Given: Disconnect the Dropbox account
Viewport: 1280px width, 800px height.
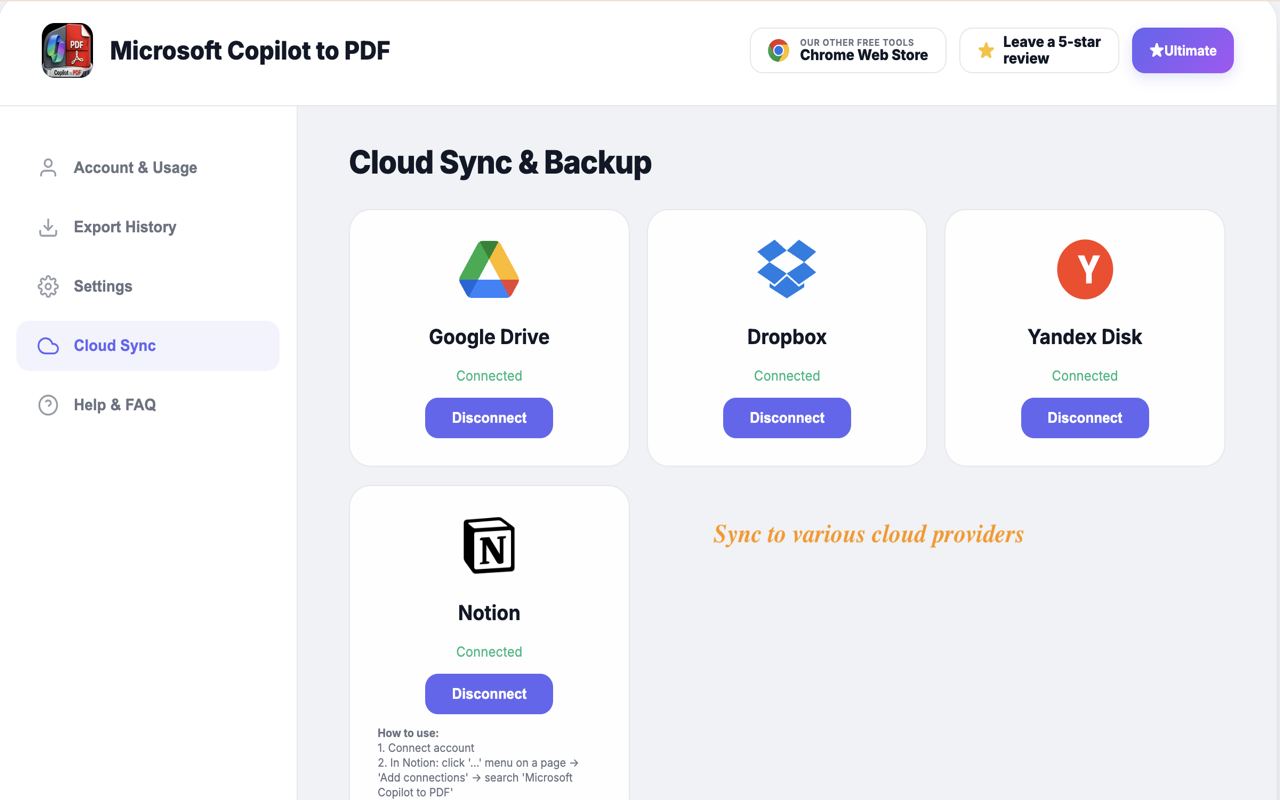Looking at the screenshot, I should (787, 418).
